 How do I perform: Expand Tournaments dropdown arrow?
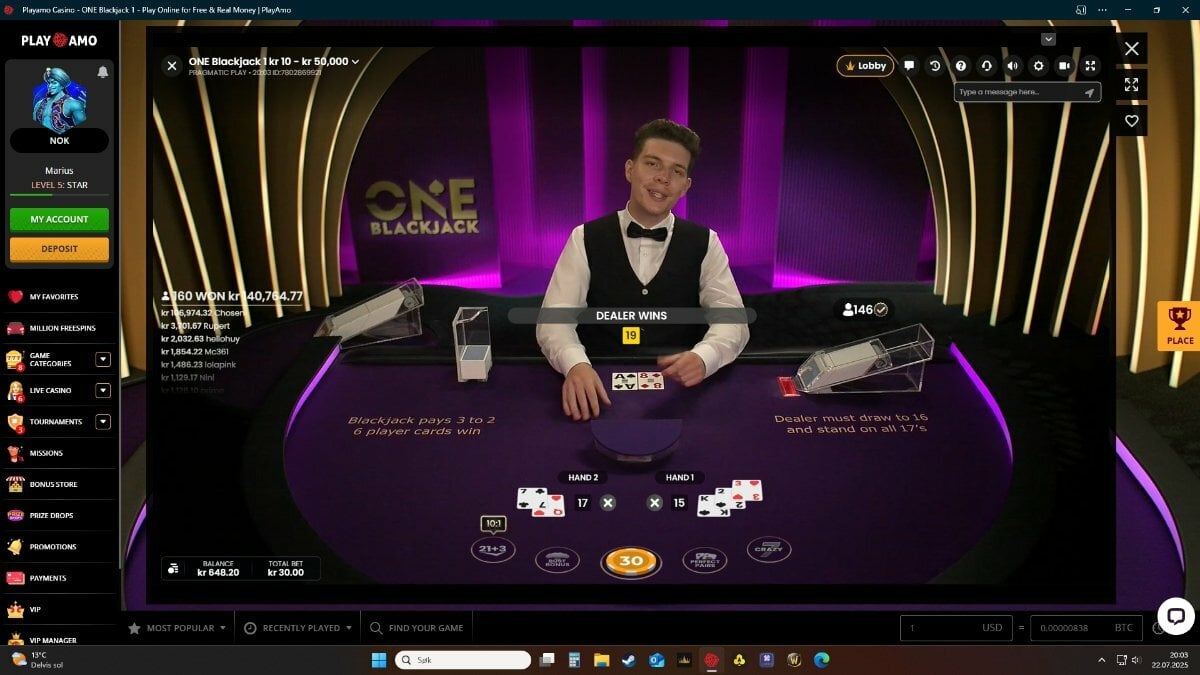(x=103, y=422)
